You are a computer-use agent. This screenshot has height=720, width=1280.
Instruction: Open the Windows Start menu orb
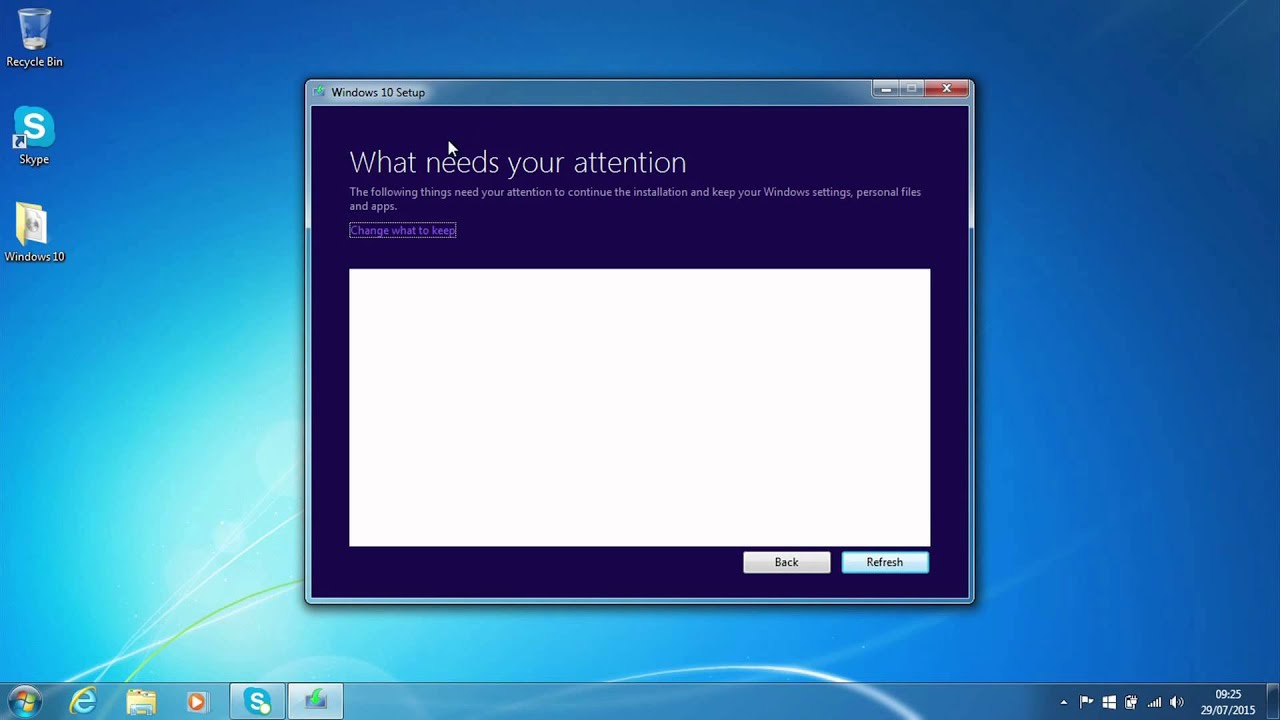(x=24, y=701)
